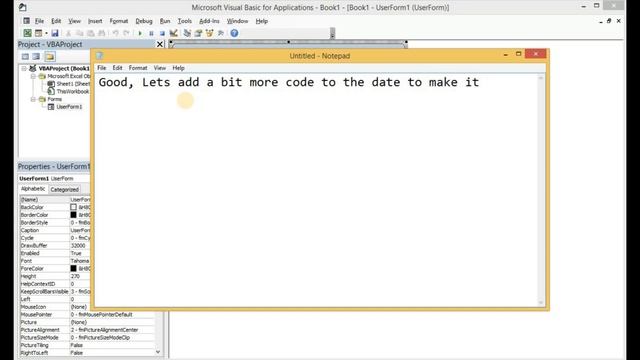Click the Insert UserForm toolbar icon

tap(38, 33)
